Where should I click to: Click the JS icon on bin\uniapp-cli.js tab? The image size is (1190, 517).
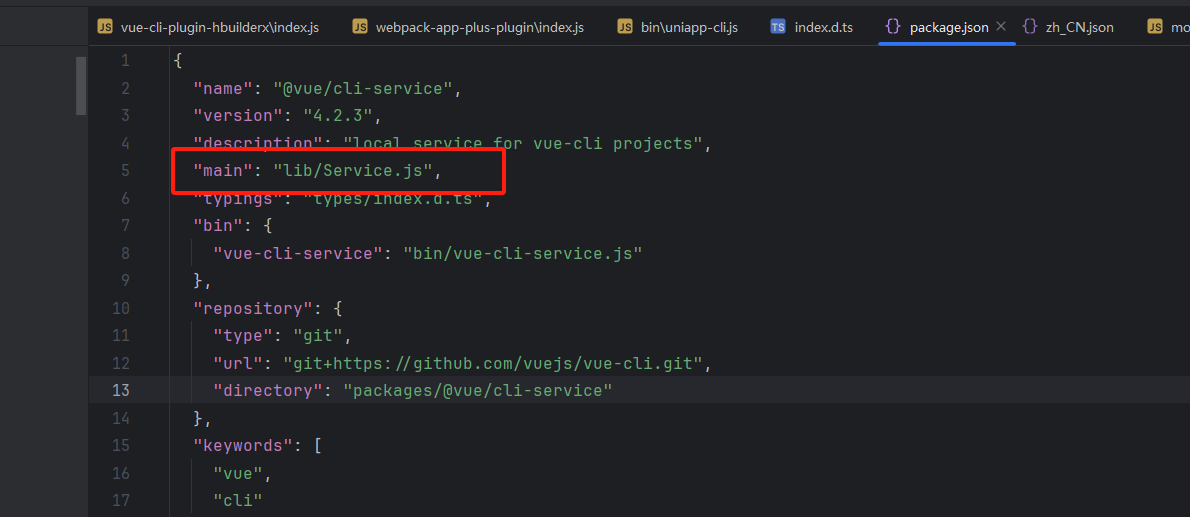point(625,27)
